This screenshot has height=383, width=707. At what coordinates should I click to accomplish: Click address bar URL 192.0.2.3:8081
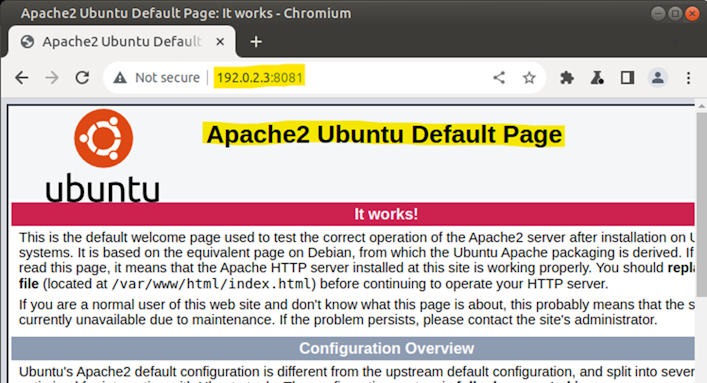click(x=260, y=78)
